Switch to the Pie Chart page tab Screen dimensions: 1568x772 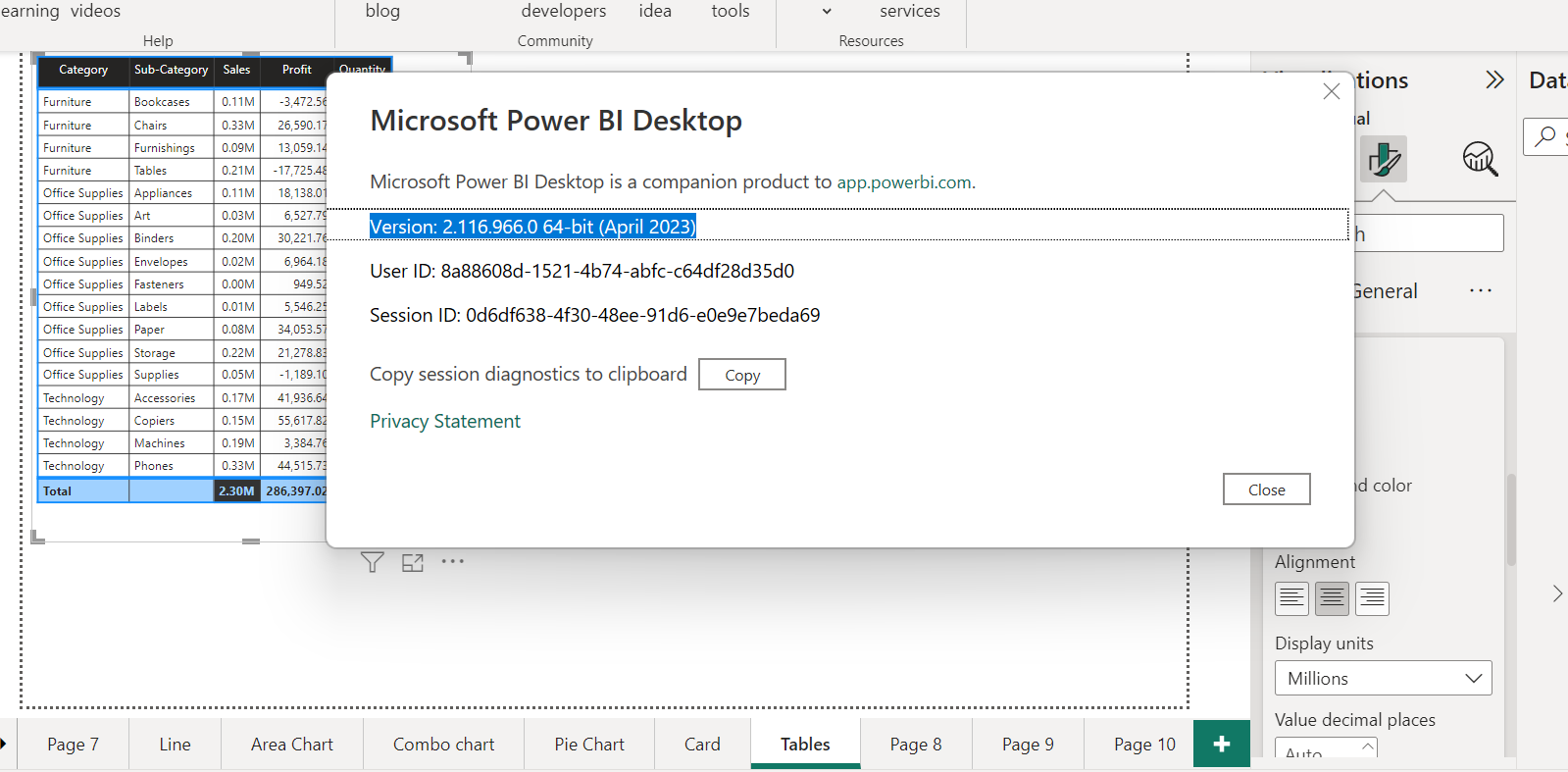(x=589, y=744)
